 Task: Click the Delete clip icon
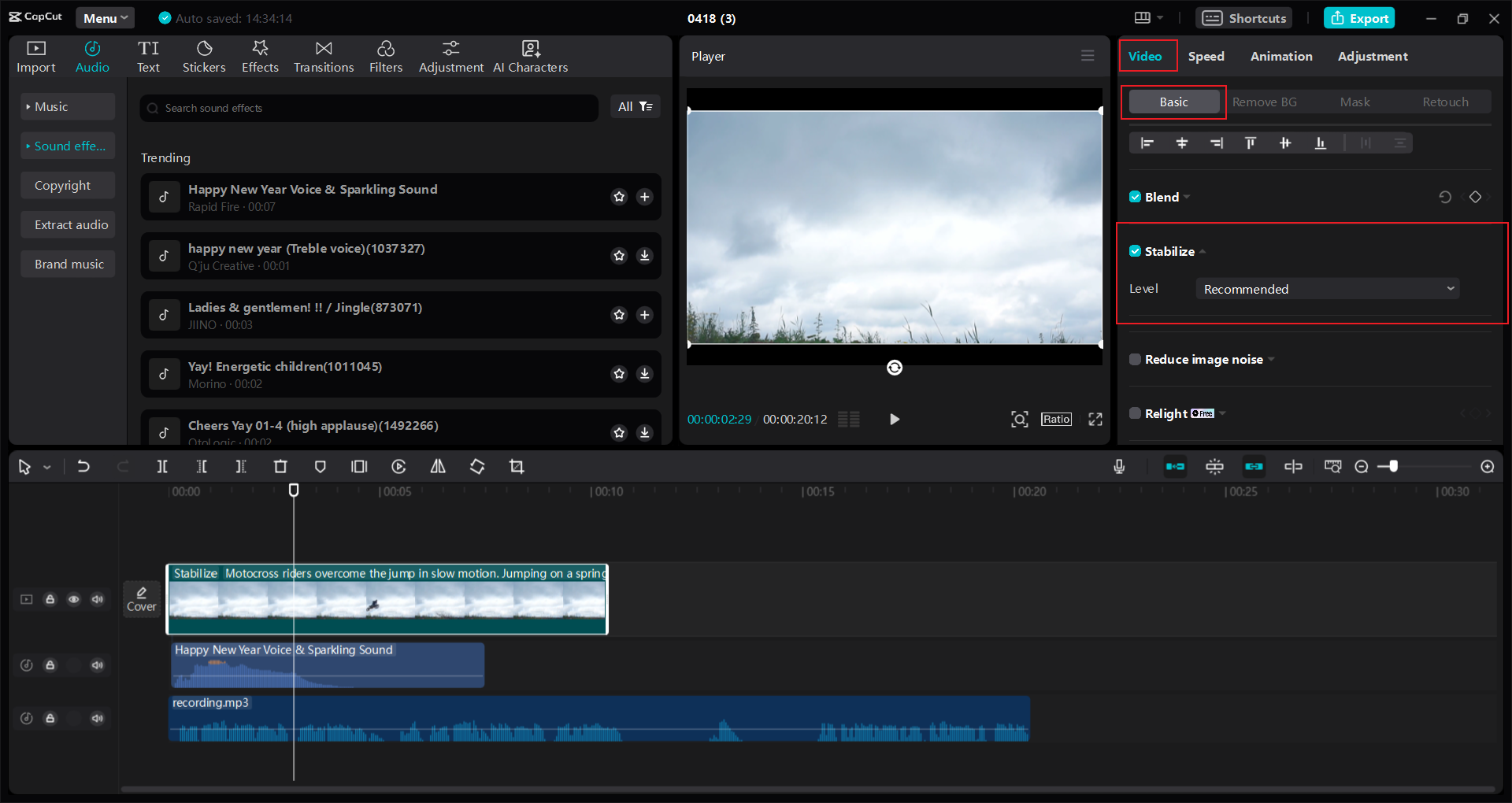coord(280,466)
